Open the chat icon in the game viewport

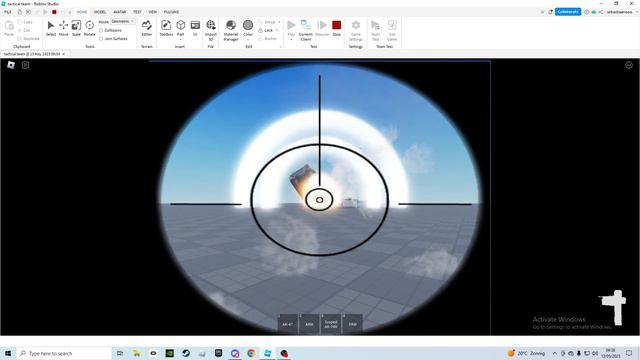point(25,65)
